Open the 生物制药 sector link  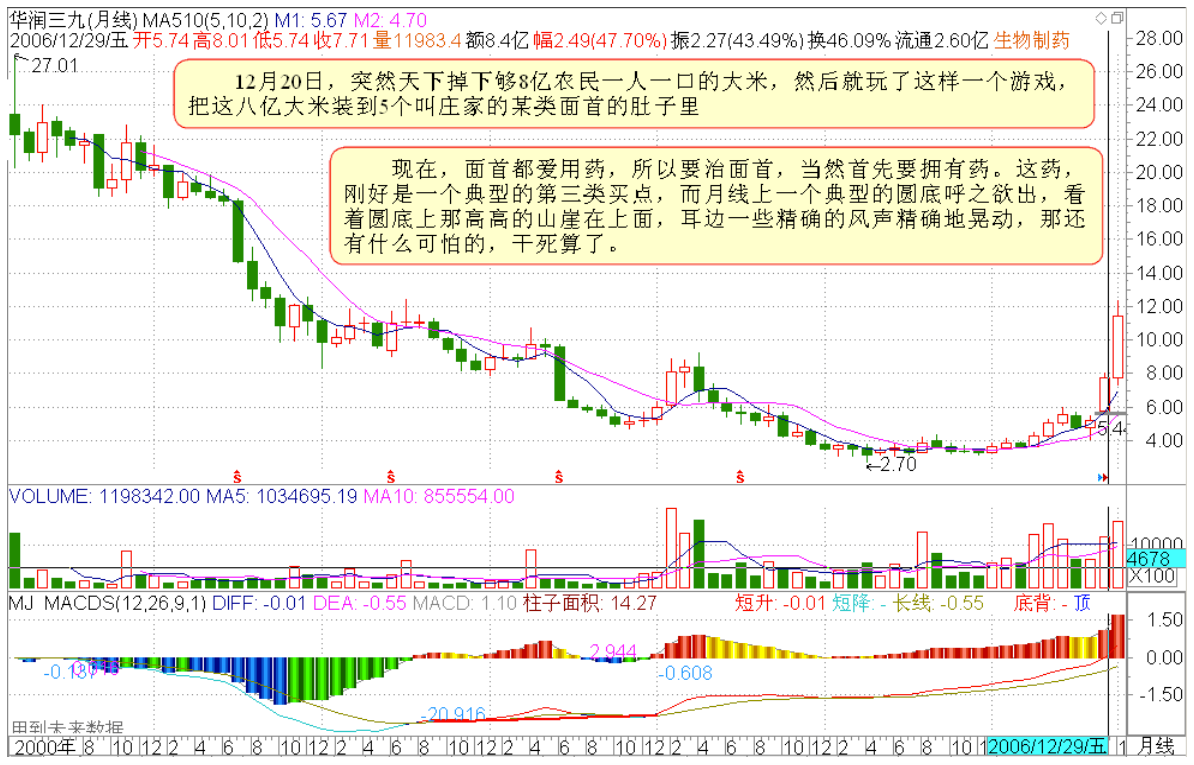[1031, 40]
